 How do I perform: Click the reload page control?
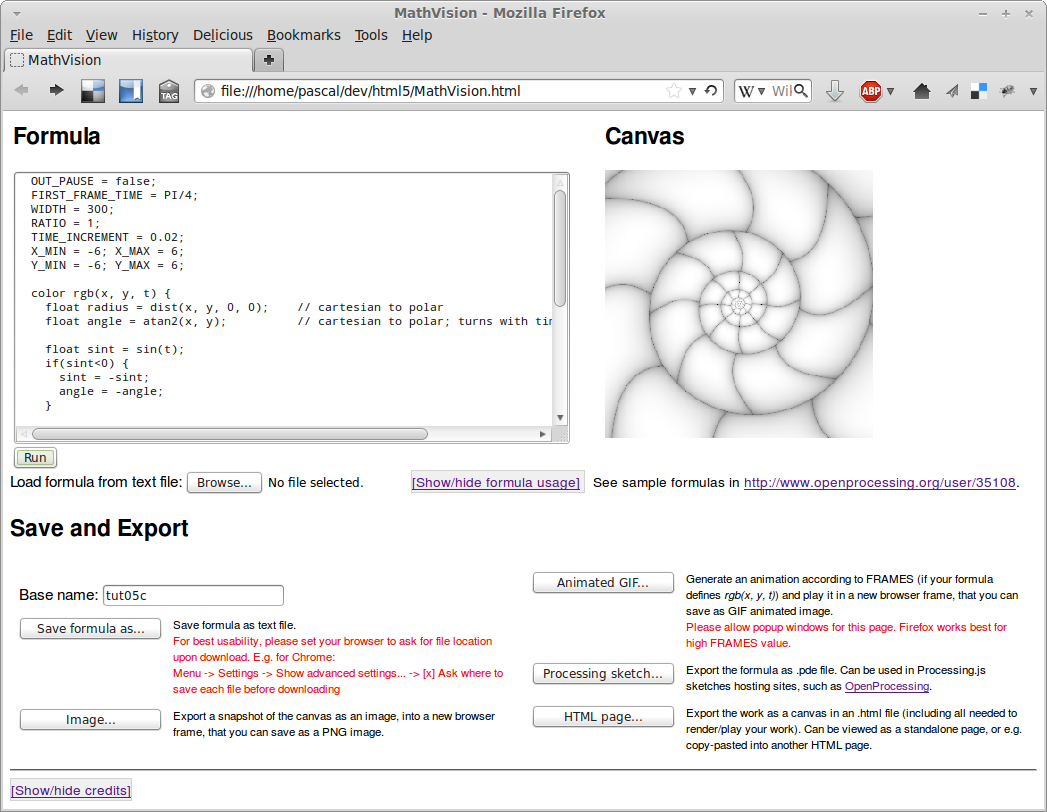pyautogui.click(x=710, y=90)
